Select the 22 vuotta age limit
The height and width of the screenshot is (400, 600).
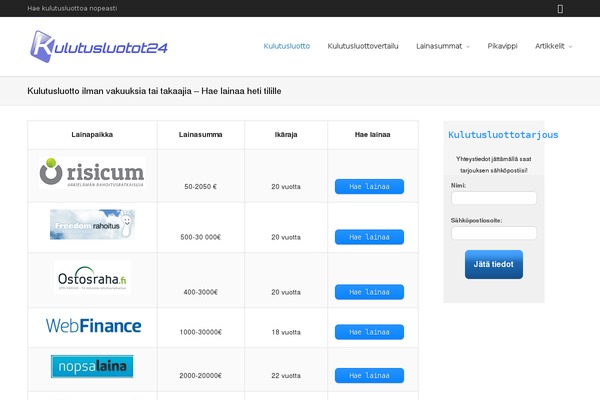[x=286, y=376]
